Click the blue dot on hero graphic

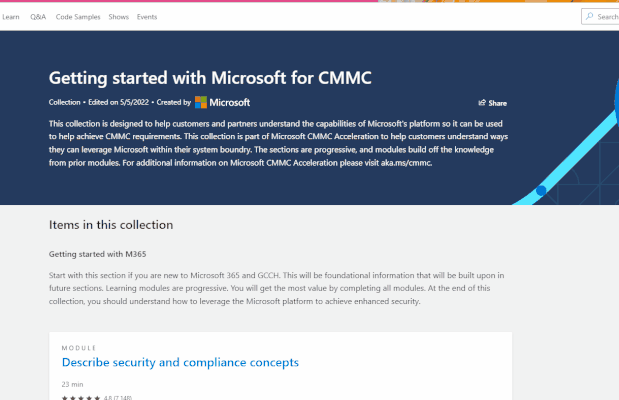coord(541,191)
